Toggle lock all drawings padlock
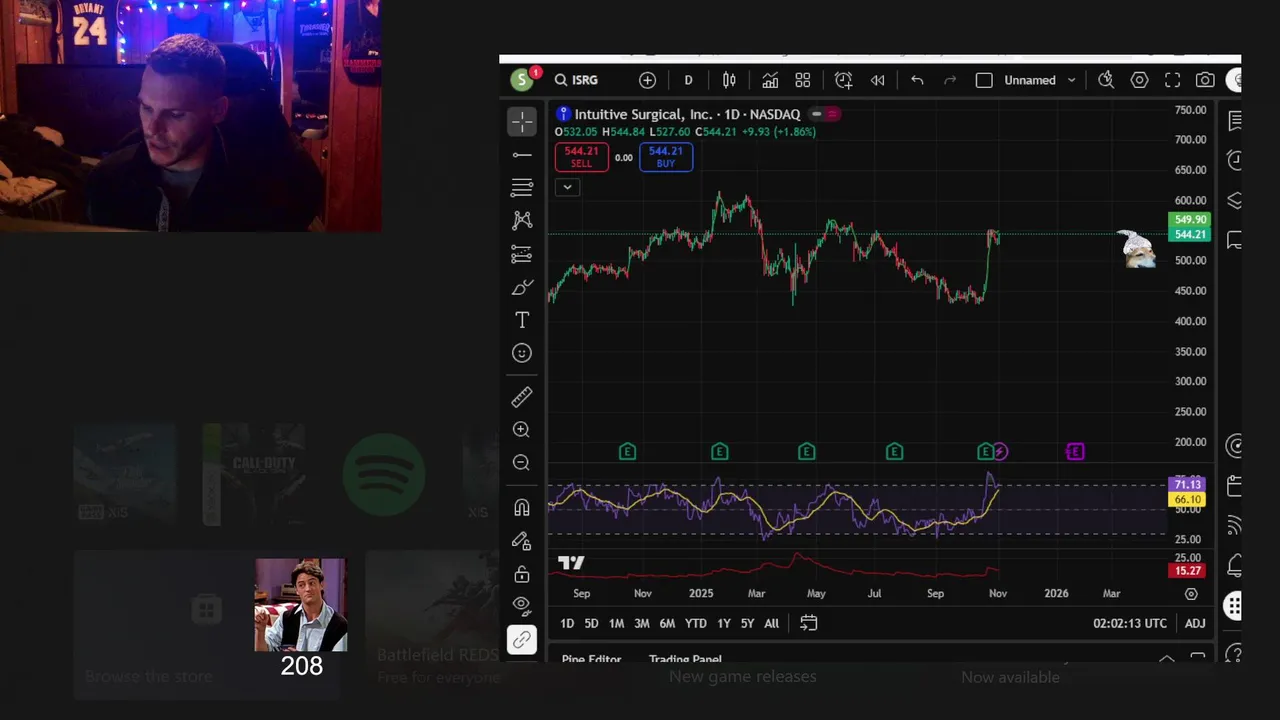Viewport: 1280px width, 720px height. tap(521, 574)
